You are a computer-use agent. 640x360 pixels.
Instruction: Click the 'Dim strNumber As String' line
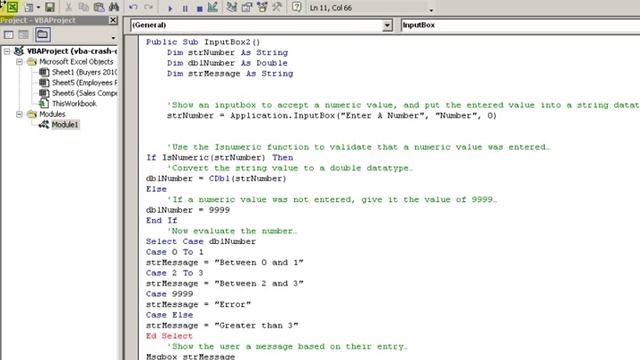point(227,53)
